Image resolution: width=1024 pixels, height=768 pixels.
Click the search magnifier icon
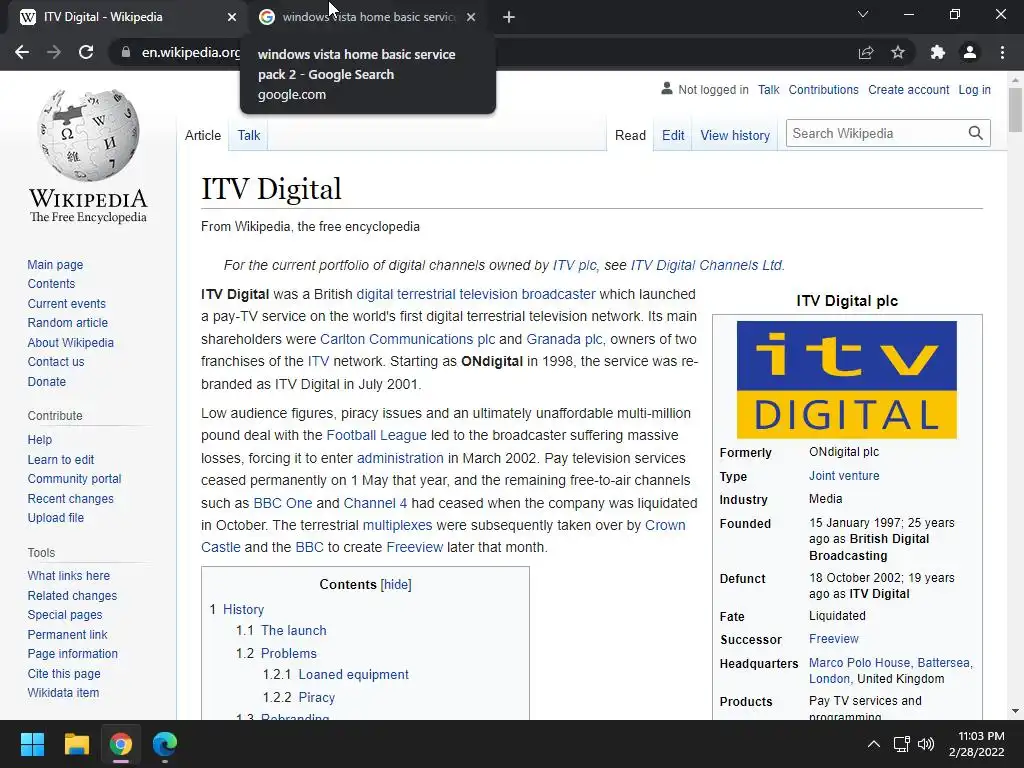click(976, 133)
